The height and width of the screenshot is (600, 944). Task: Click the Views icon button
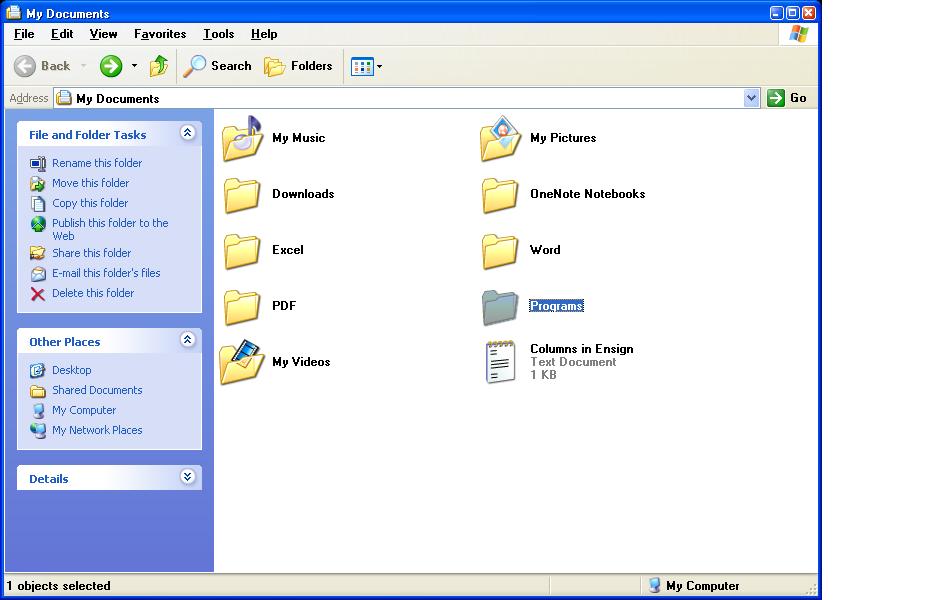click(362, 66)
